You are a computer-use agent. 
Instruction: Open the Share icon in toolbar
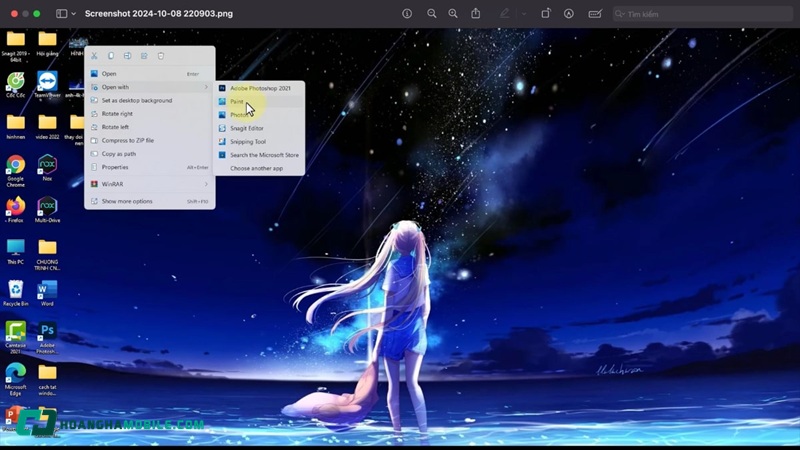point(476,14)
